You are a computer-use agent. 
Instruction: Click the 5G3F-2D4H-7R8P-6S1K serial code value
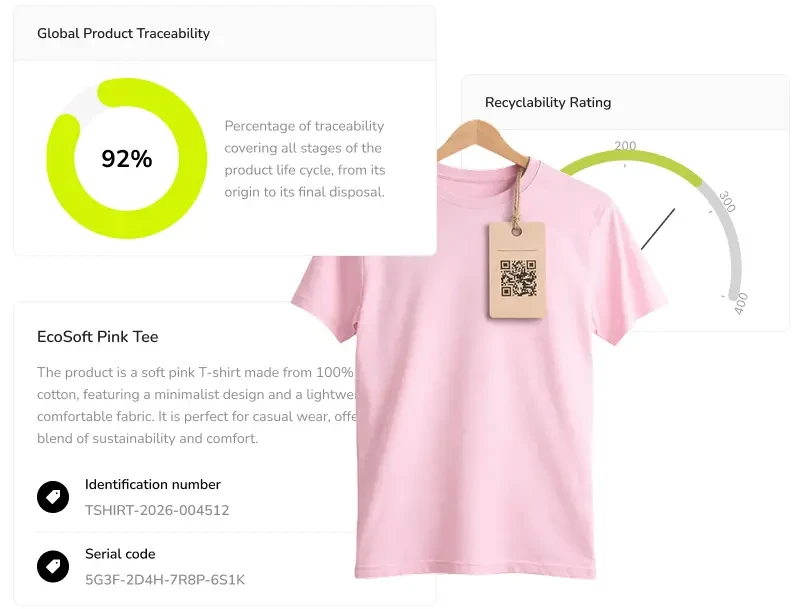[x=165, y=580]
